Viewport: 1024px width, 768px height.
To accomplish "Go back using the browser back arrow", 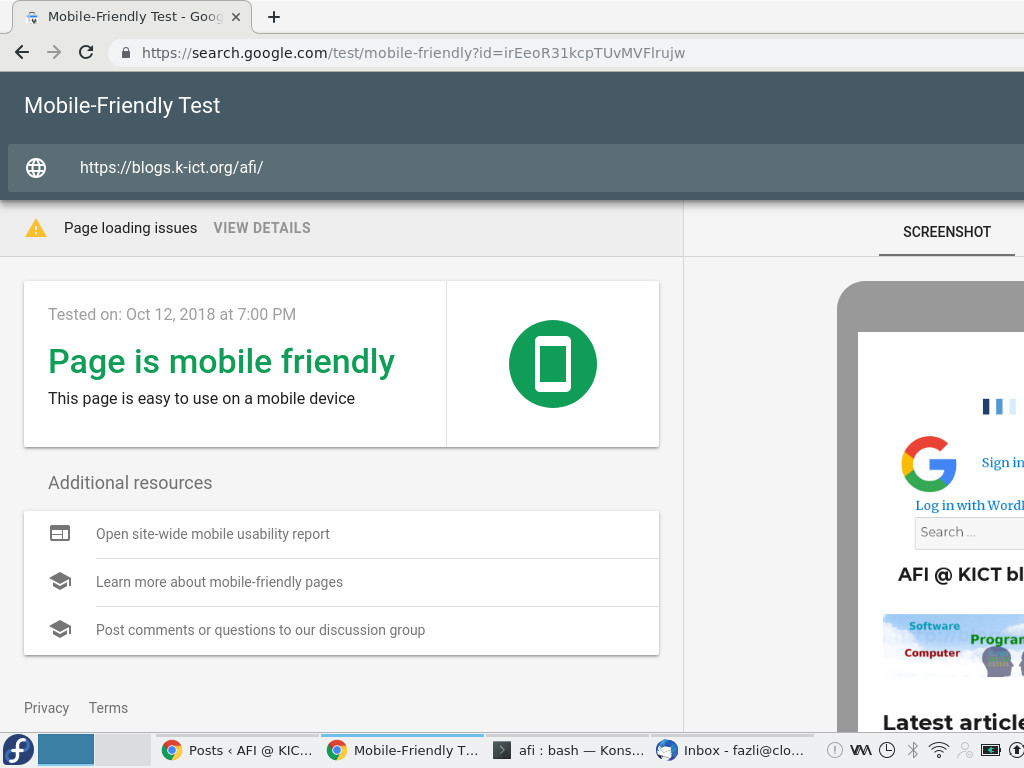I will (22, 52).
